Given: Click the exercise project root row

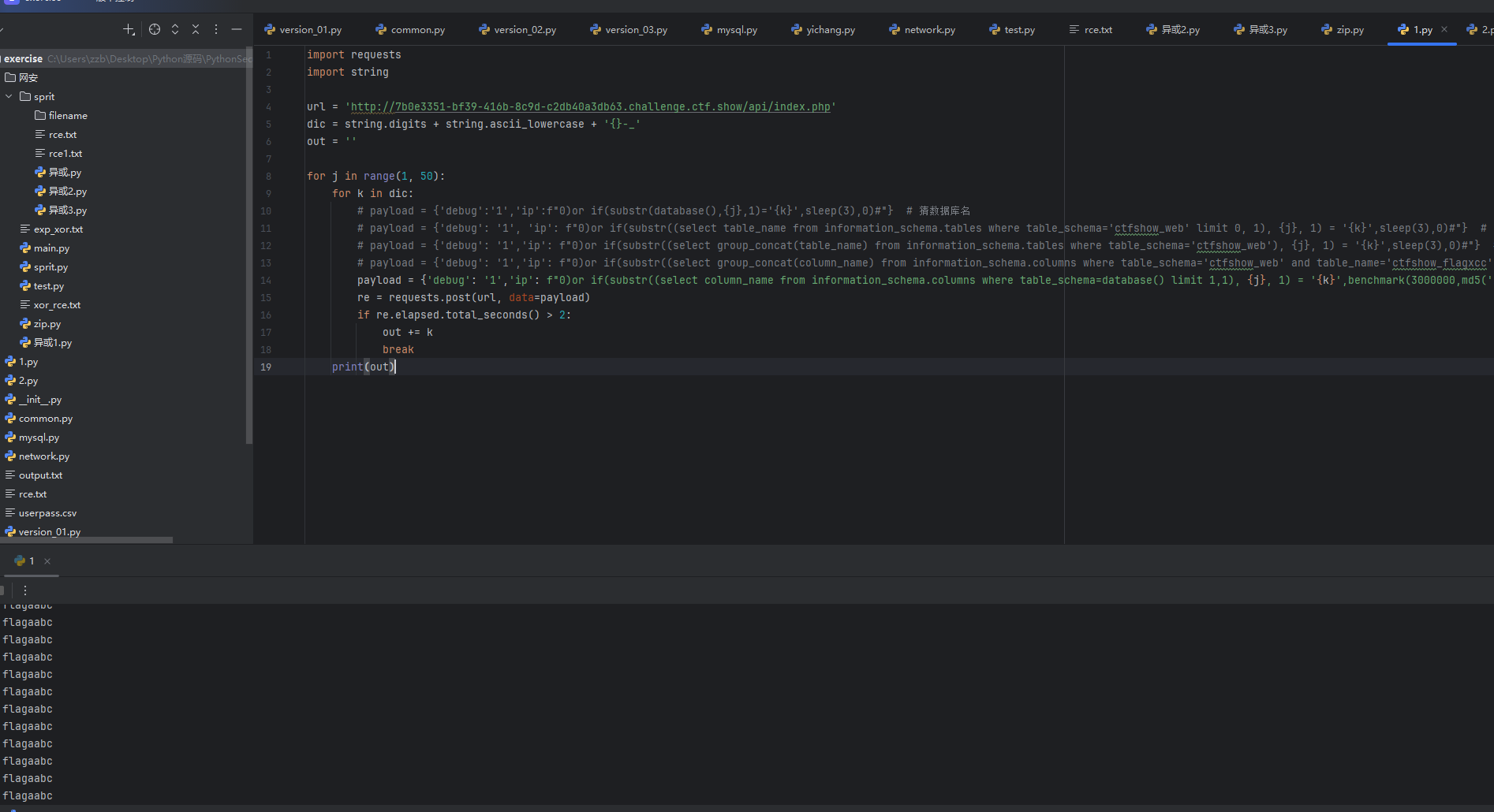Looking at the screenshot, I should pyautogui.click(x=126, y=58).
